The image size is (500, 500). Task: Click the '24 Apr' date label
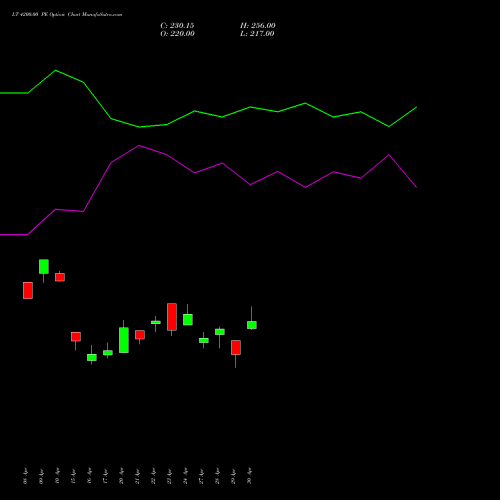[x=185, y=476]
